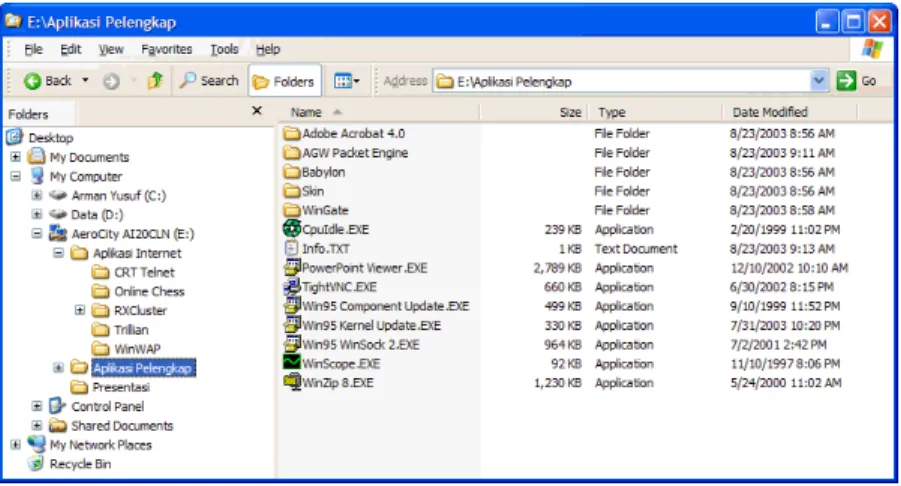Collapse the My Computer tree node

[16, 176]
